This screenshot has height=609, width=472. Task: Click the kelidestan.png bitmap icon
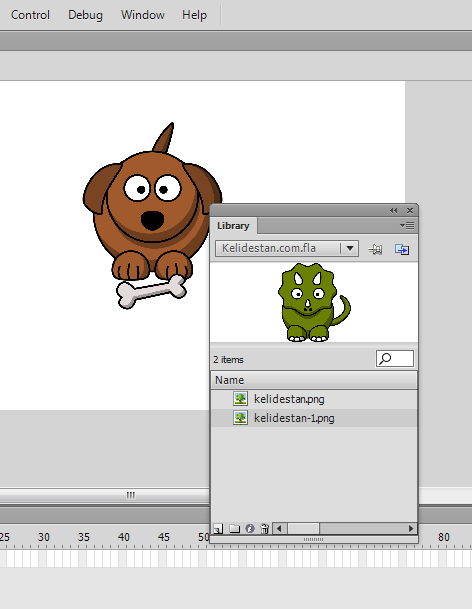[x=240, y=399]
